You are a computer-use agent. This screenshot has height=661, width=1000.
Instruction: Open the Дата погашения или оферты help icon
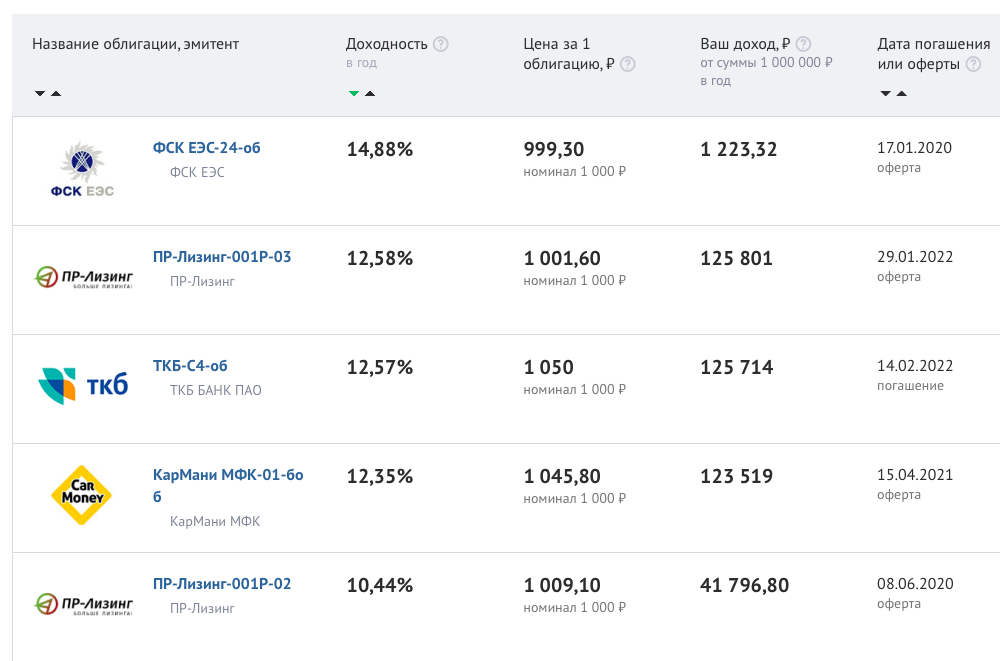coord(973,64)
